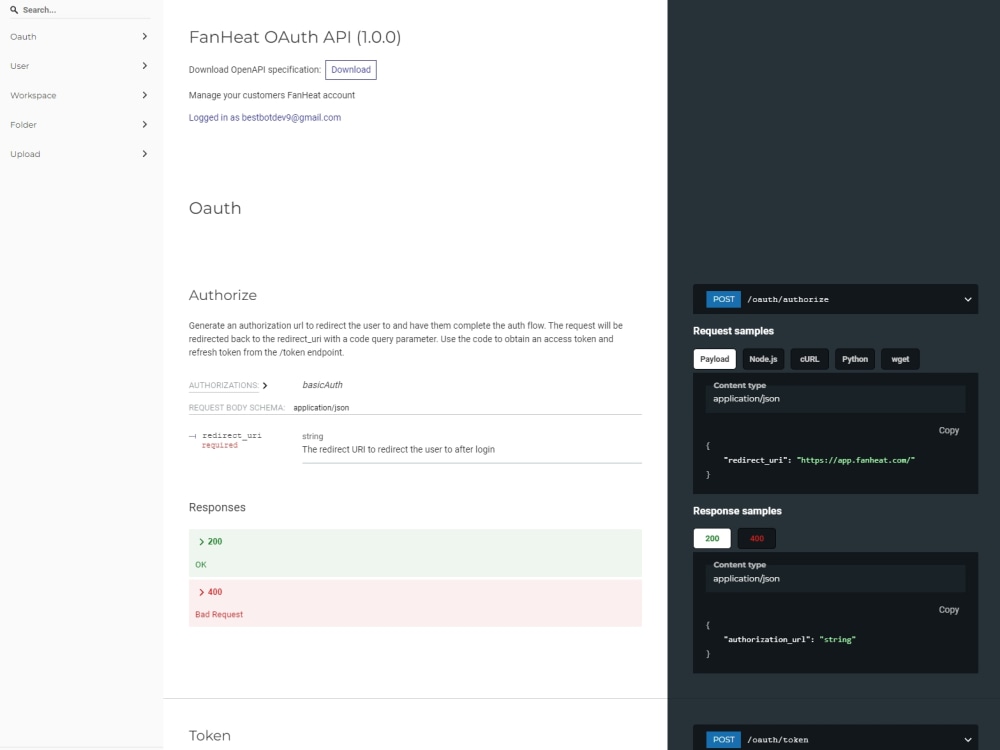Viewport: 1000px width, 750px height.
Task: Expand the User sidebar chevron
Action: (145, 66)
